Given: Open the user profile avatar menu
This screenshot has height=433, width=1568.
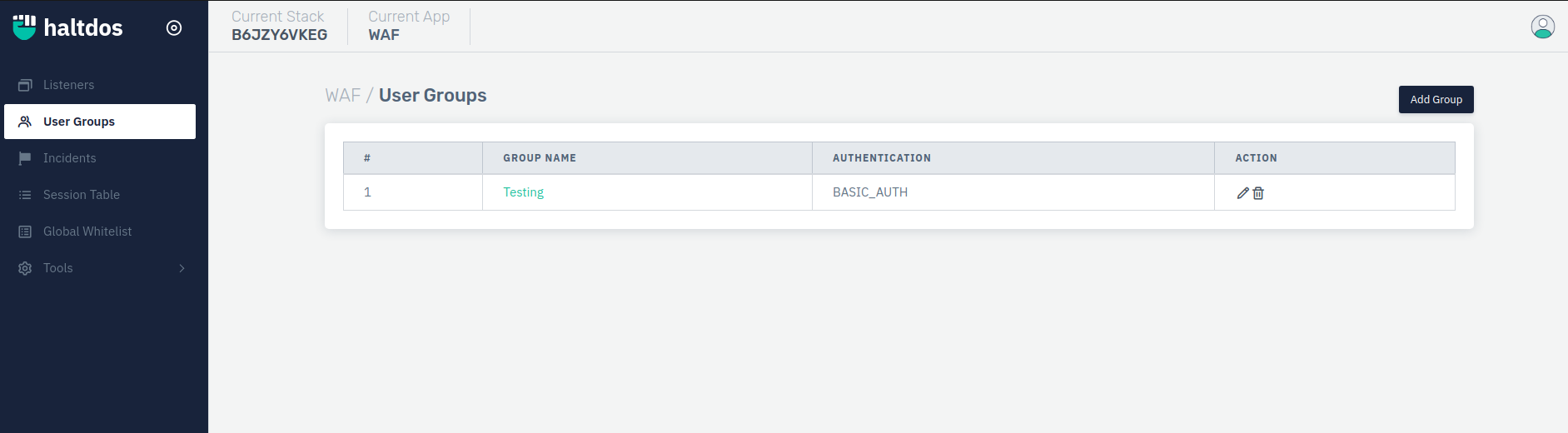Looking at the screenshot, I should [x=1542, y=27].
